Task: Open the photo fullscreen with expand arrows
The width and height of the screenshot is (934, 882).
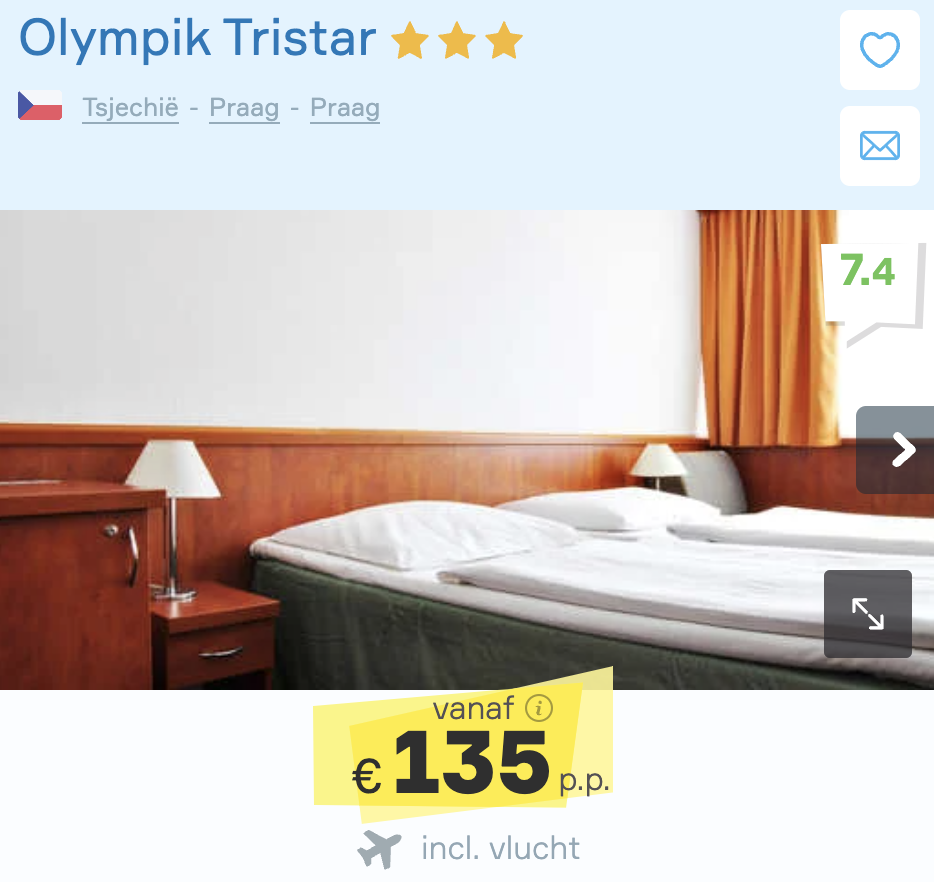Action: point(868,614)
